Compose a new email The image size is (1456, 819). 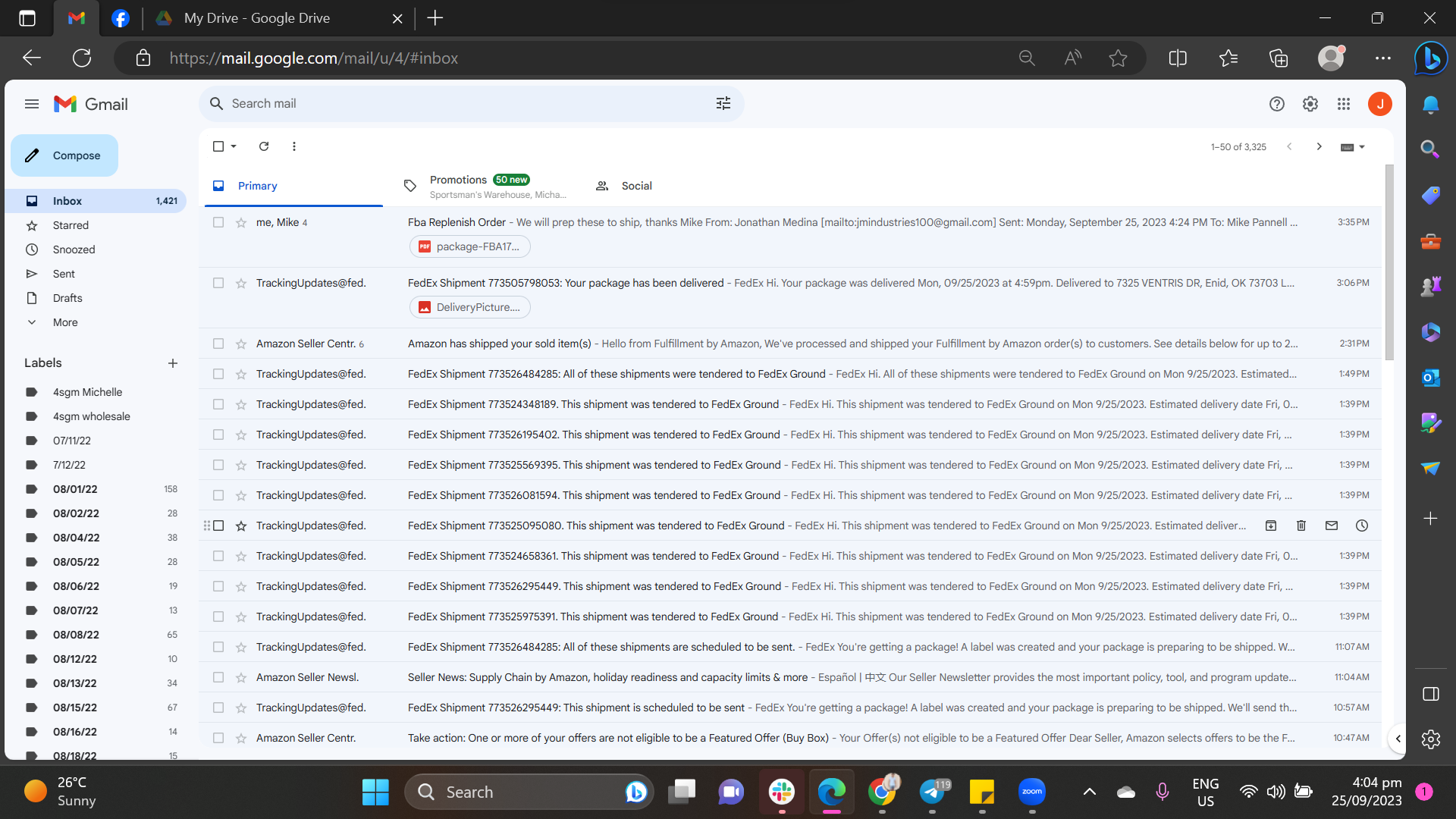[64, 155]
